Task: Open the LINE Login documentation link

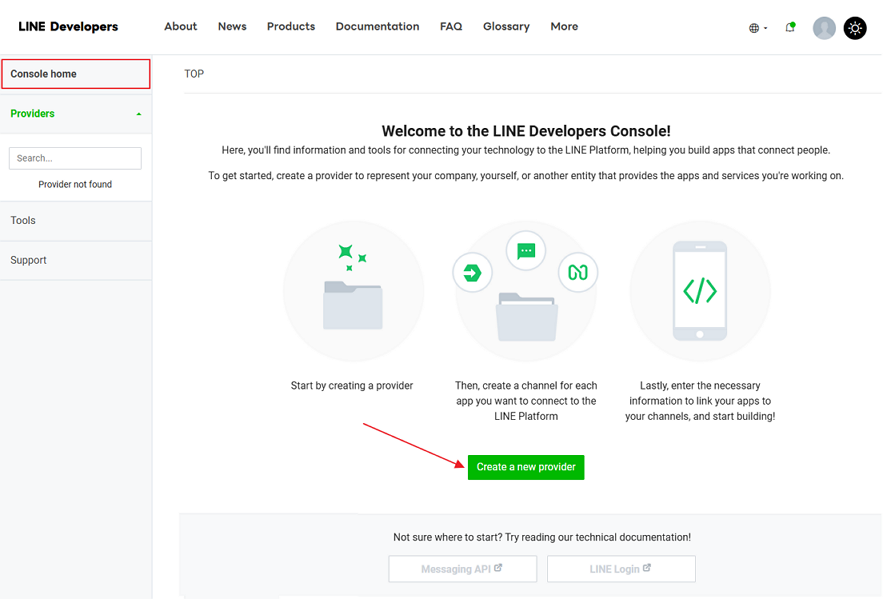Action: pos(621,569)
